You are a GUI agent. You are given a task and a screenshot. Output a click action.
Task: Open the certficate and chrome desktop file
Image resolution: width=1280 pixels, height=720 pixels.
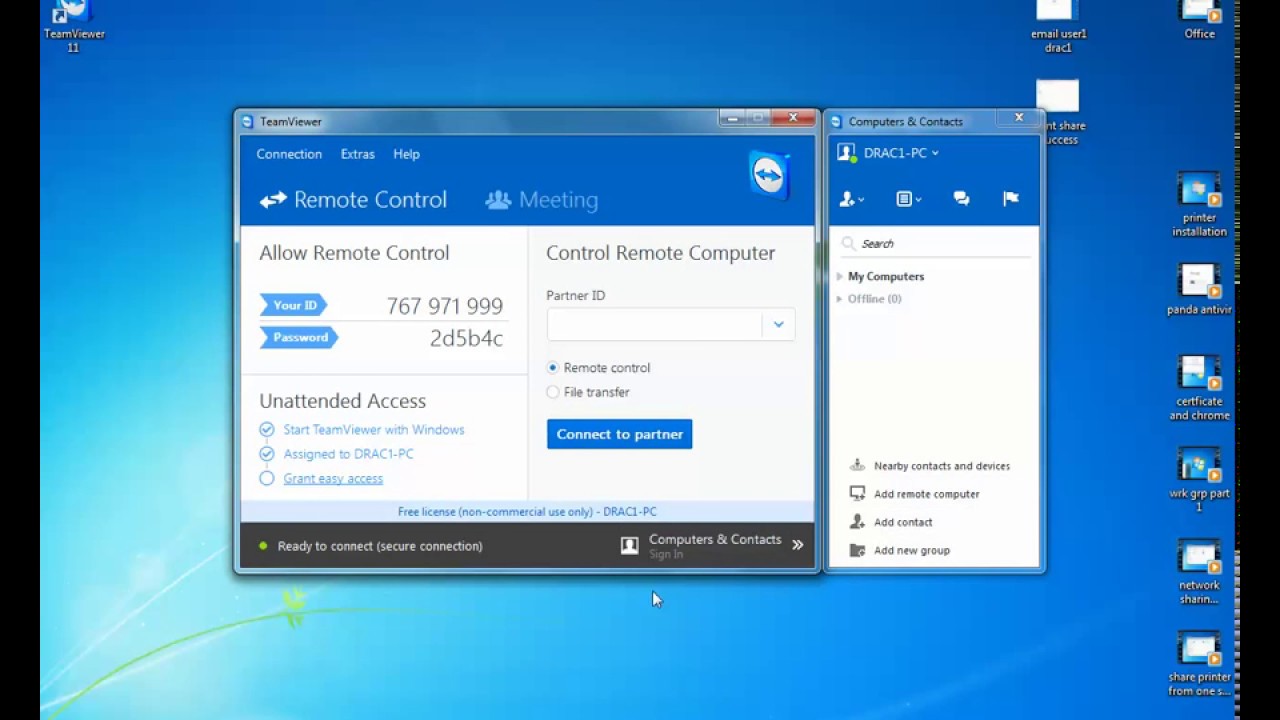tap(1200, 388)
